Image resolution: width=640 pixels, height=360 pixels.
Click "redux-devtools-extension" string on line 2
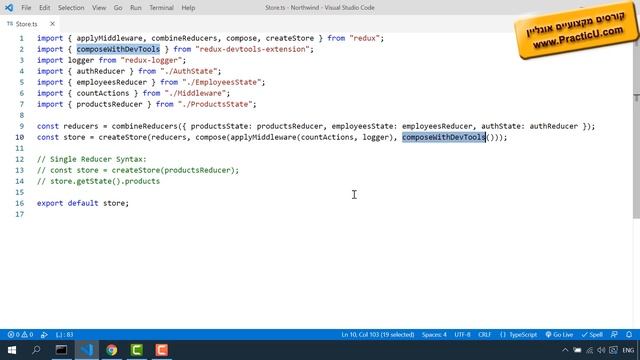[x=255, y=49]
